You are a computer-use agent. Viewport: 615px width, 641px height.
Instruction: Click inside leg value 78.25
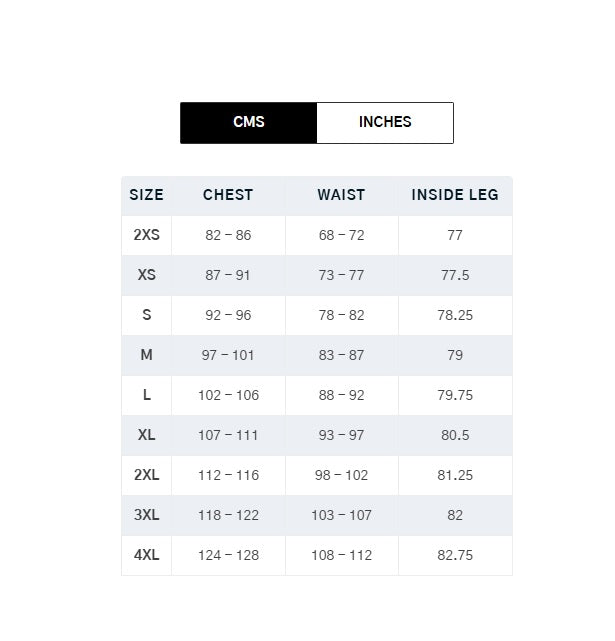[x=455, y=315]
